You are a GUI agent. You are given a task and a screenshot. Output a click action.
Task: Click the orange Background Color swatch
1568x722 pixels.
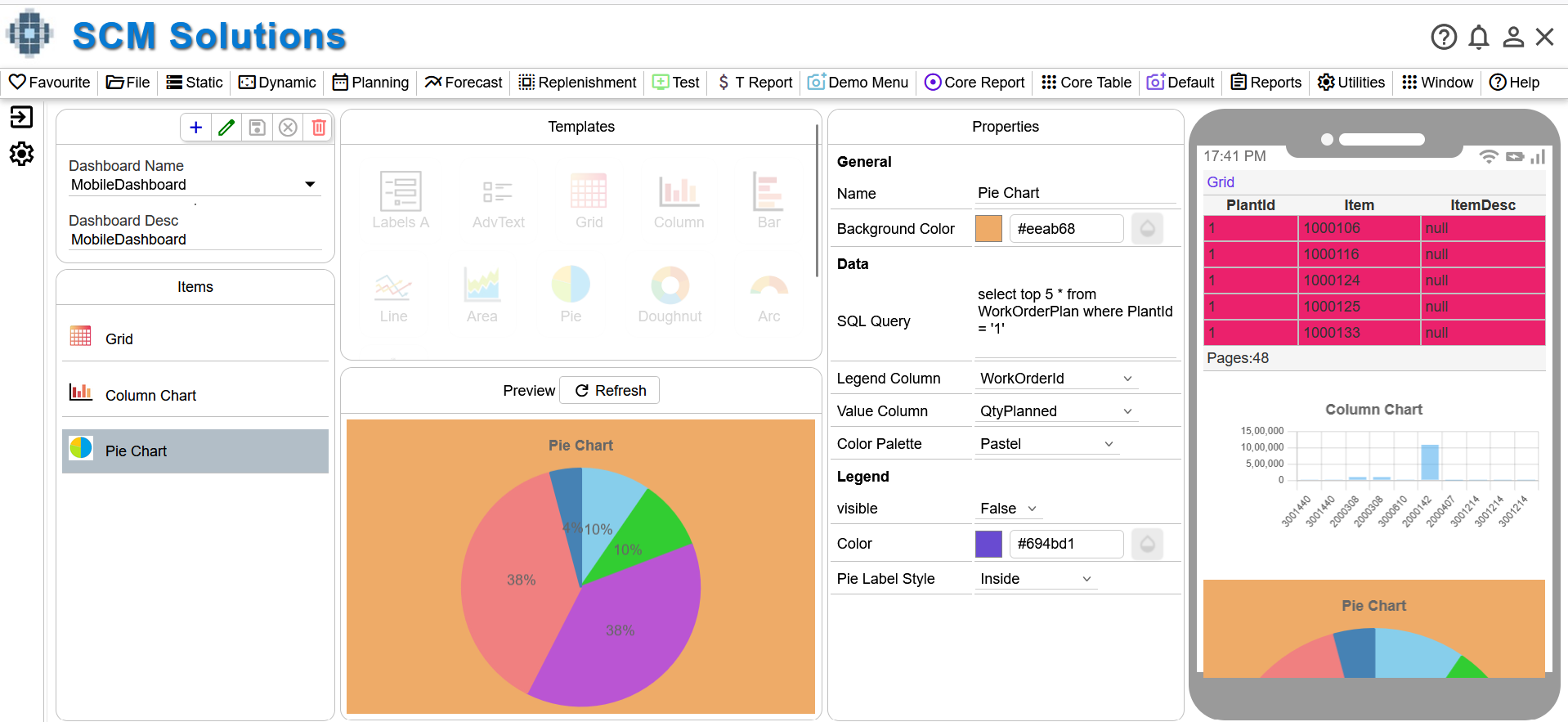[988, 229]
